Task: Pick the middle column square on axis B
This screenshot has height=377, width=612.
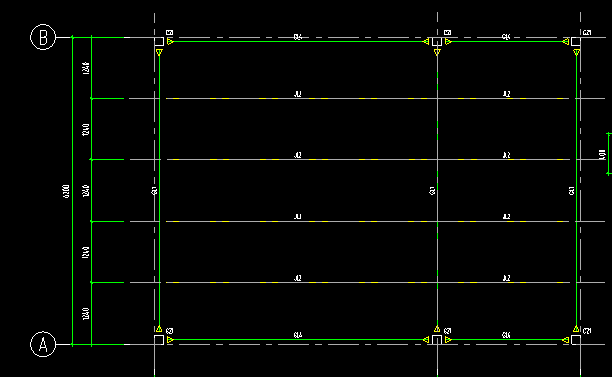Action: point(437,41)
